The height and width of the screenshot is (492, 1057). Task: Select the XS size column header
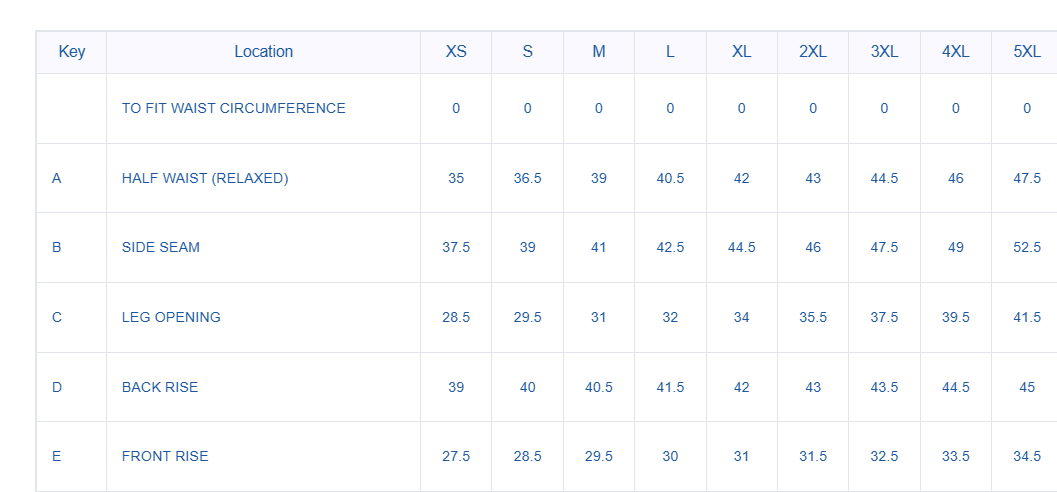coord(456,52)
